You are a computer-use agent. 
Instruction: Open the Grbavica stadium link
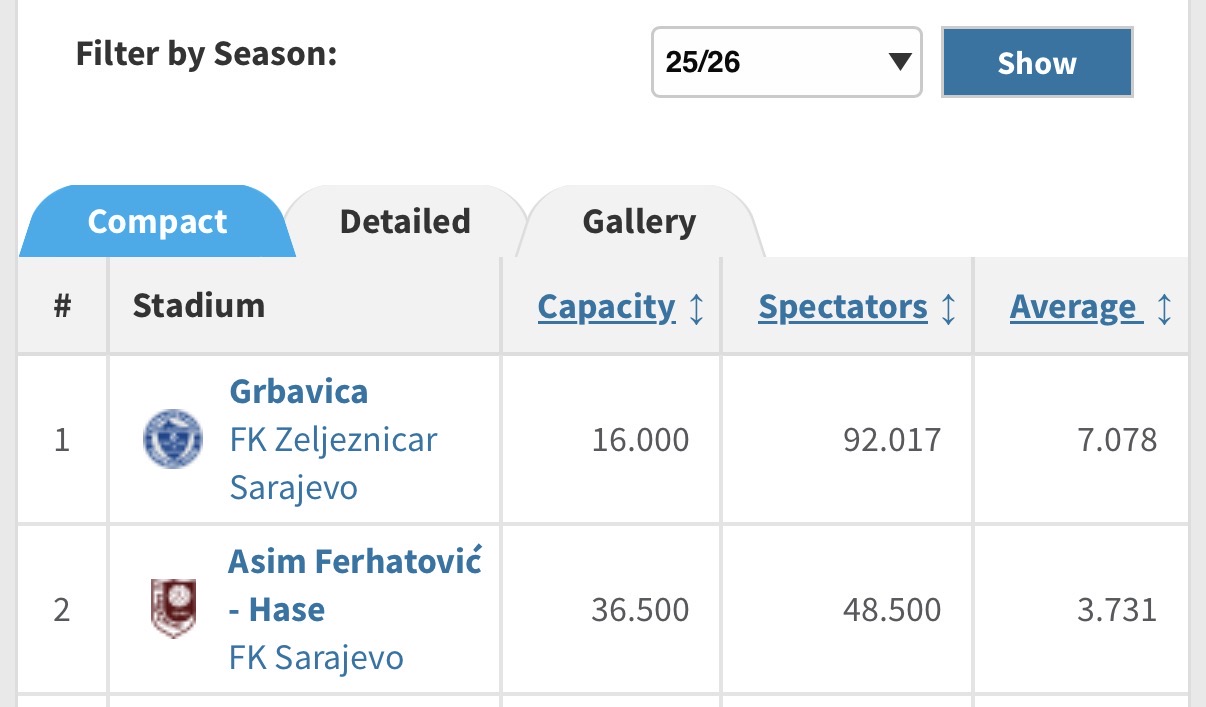click(x=298, y=390)
